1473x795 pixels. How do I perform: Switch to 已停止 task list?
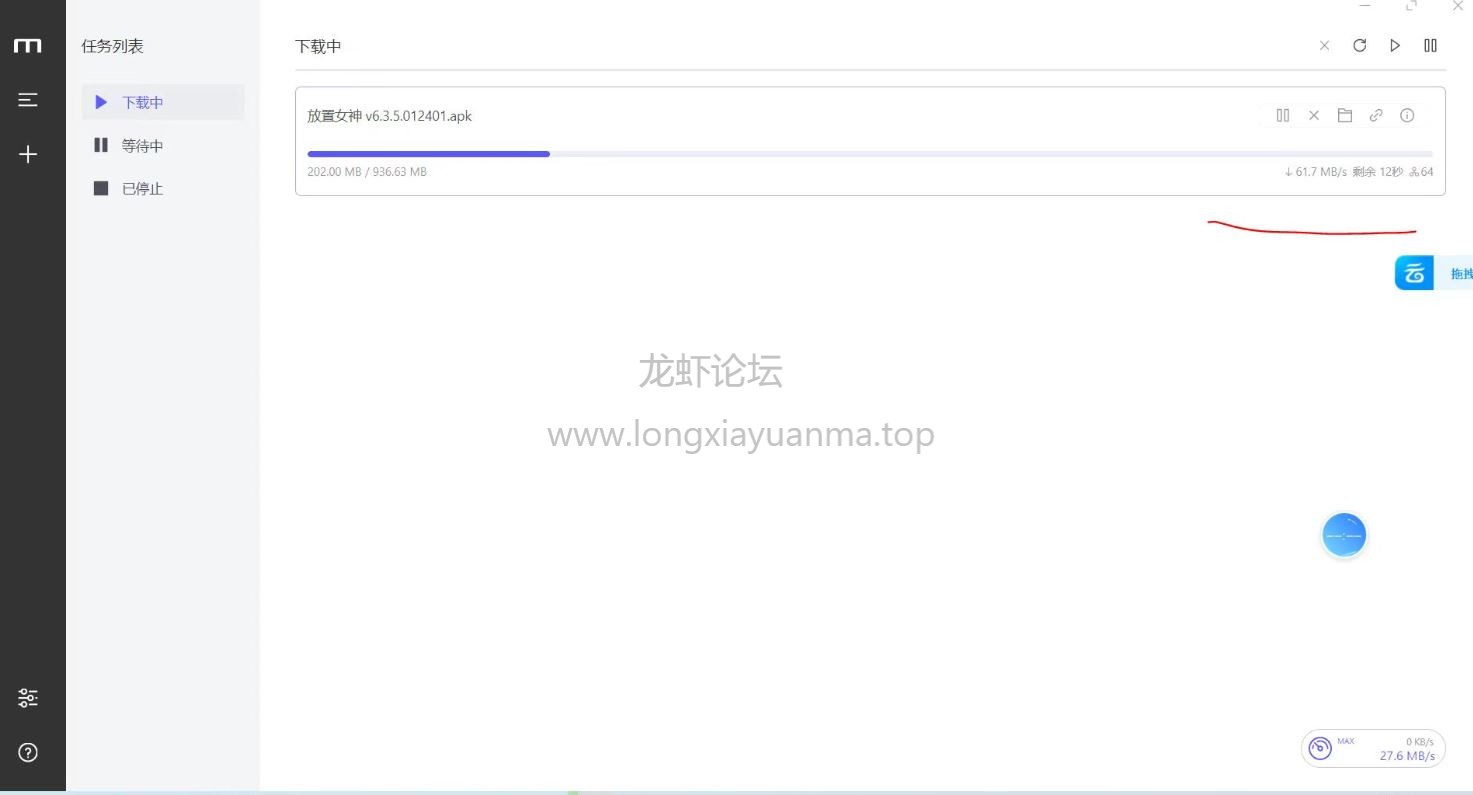(163, 188)
